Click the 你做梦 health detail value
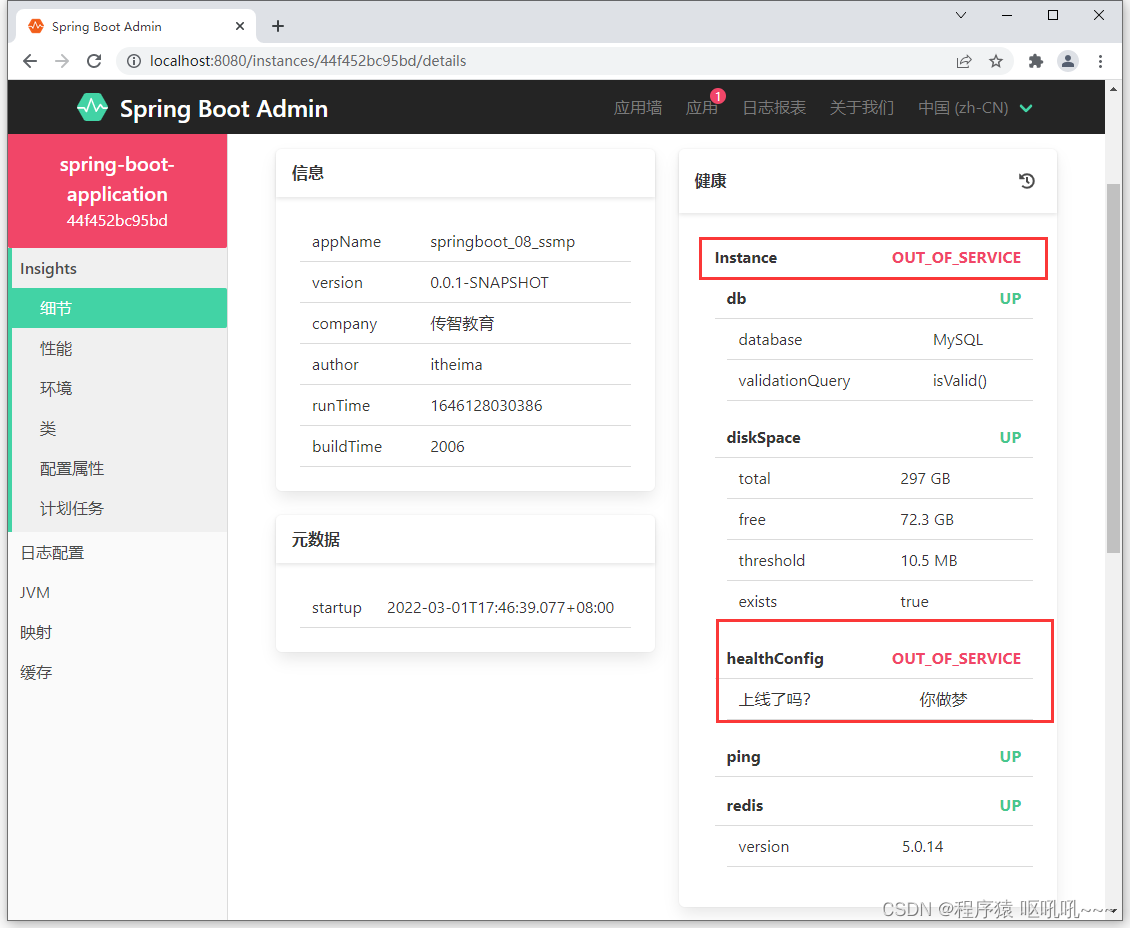 click(x=943, y=700)
